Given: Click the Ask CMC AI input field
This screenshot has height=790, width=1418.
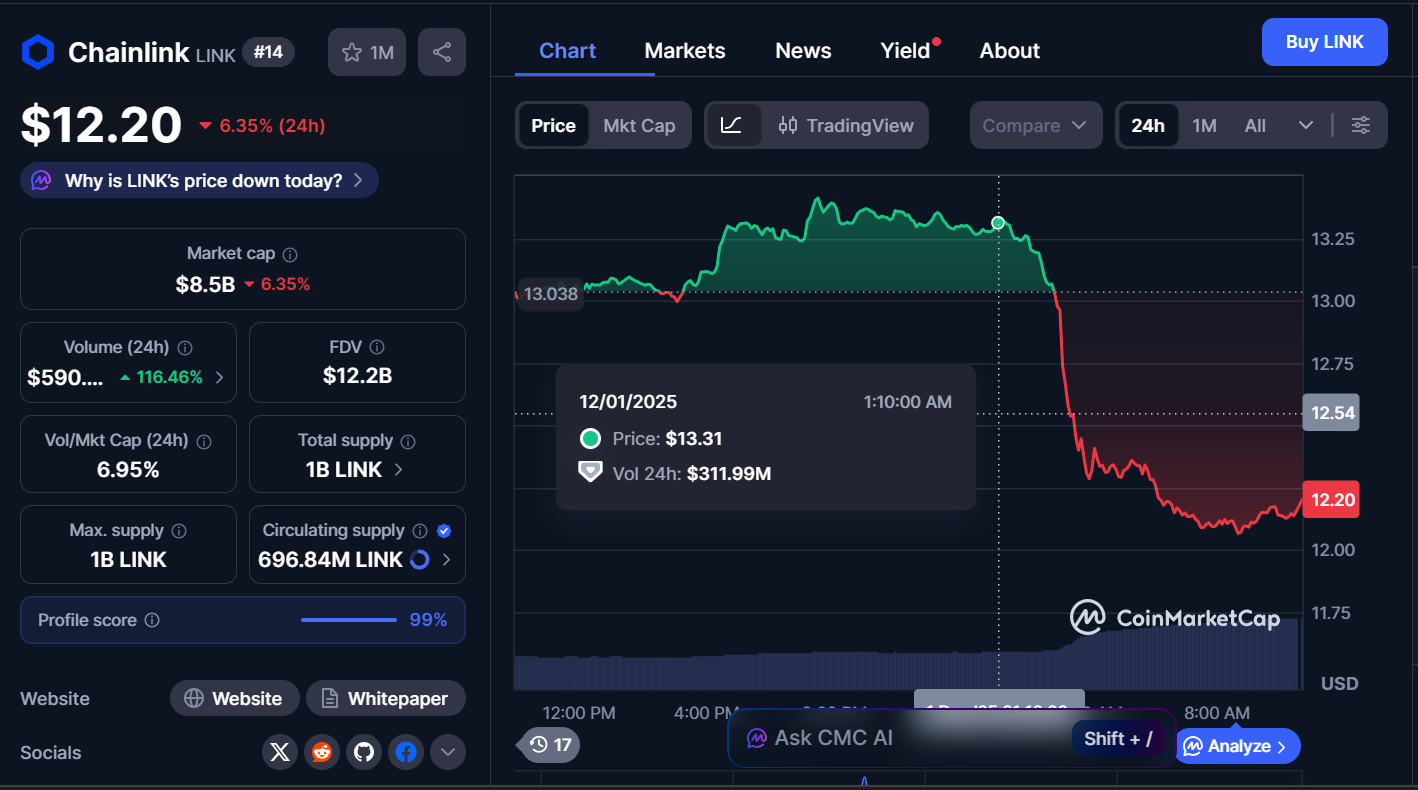Looking at the screenshot, I should click(900, 738).
